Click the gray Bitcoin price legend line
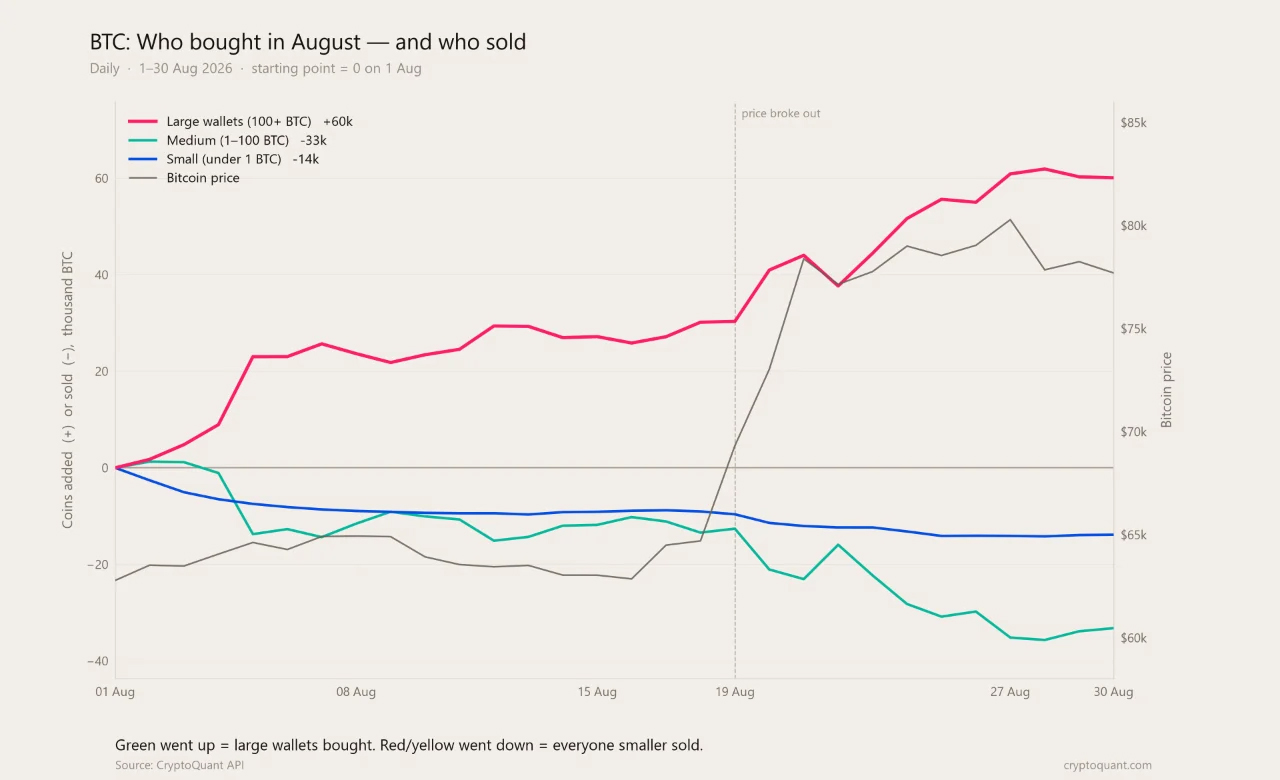This screenshot has height=780, width=1280. [143, 178]
